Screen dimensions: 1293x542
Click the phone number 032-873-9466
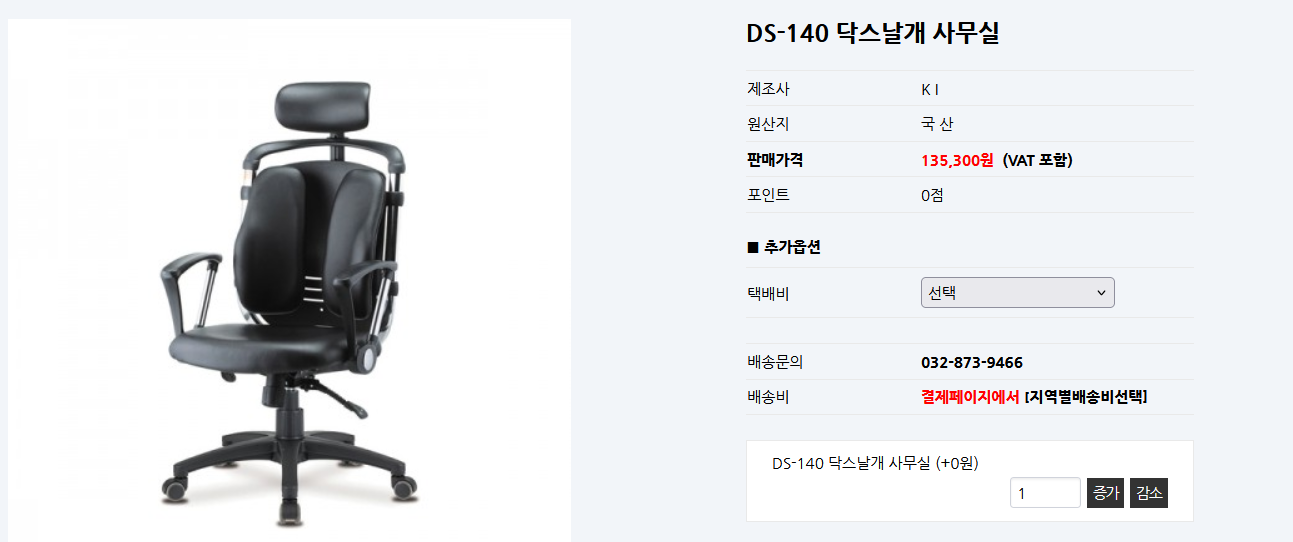tap(972, 362)
